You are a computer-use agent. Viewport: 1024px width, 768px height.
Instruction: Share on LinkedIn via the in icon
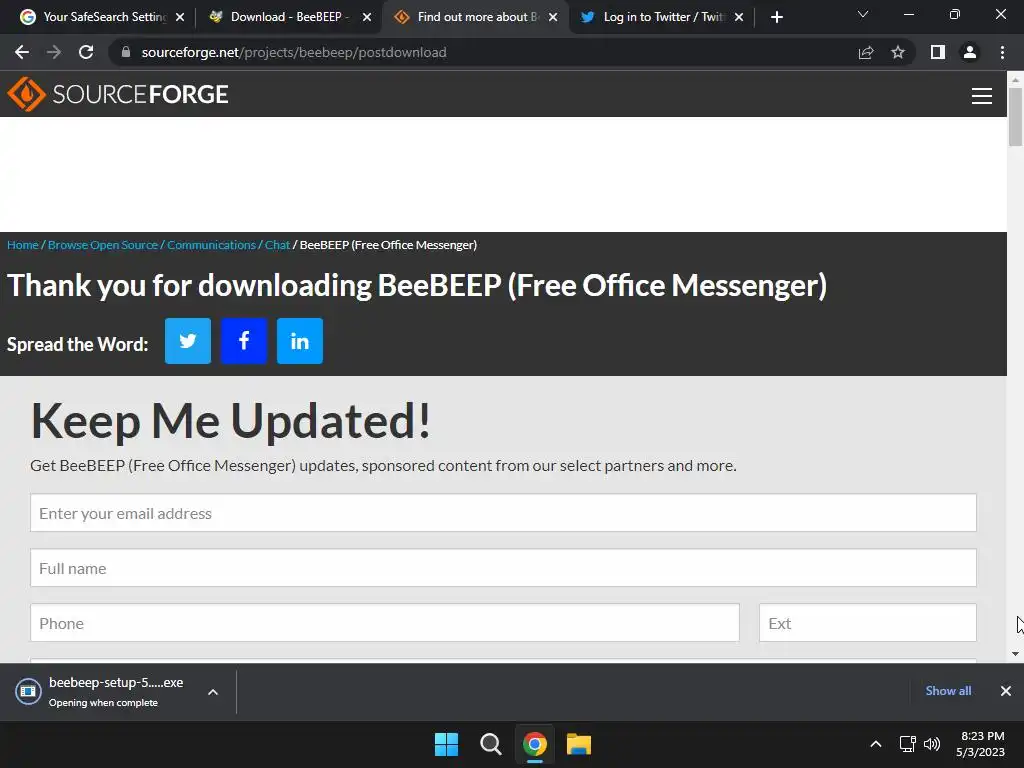tap(300, 341)
